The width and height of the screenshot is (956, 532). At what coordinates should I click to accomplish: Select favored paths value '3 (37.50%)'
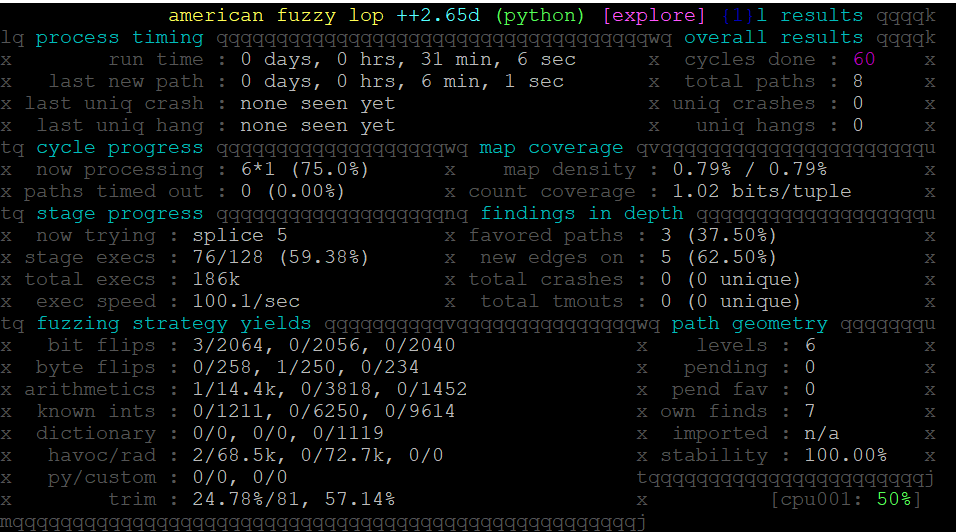click(719, 235)
